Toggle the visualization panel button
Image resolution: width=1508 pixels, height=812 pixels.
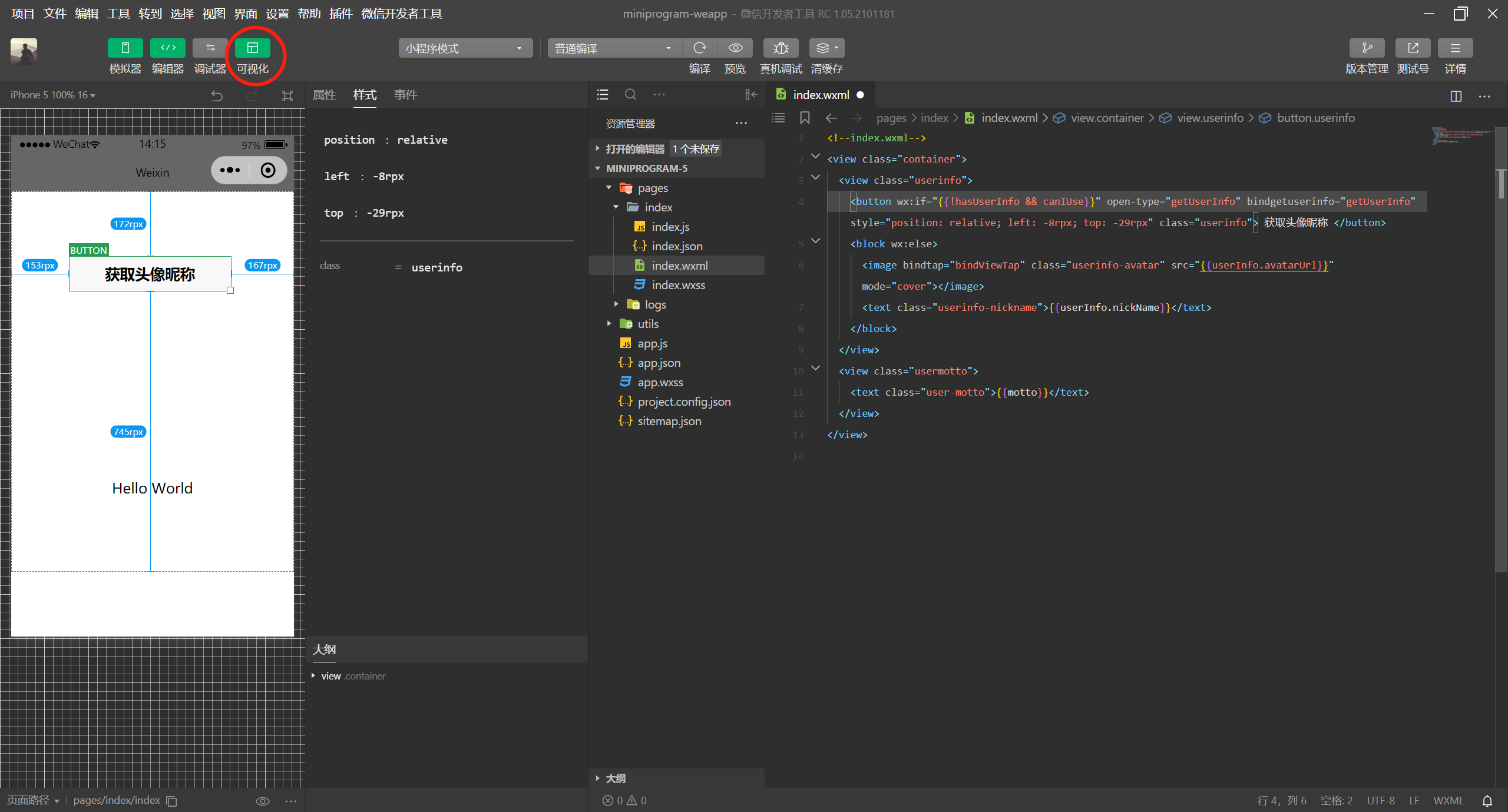[253, 48]
